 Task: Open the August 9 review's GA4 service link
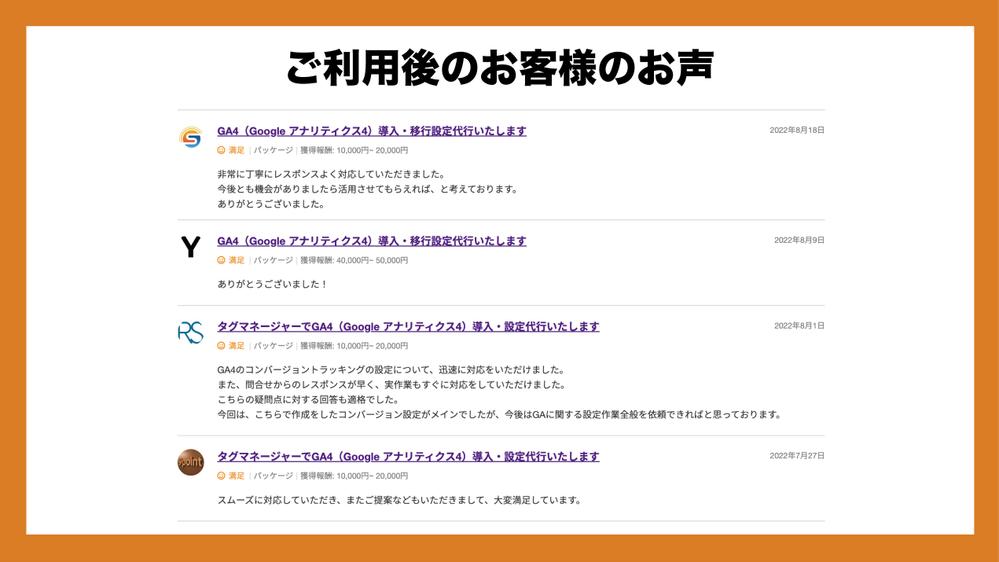click(x=371, y=241)
